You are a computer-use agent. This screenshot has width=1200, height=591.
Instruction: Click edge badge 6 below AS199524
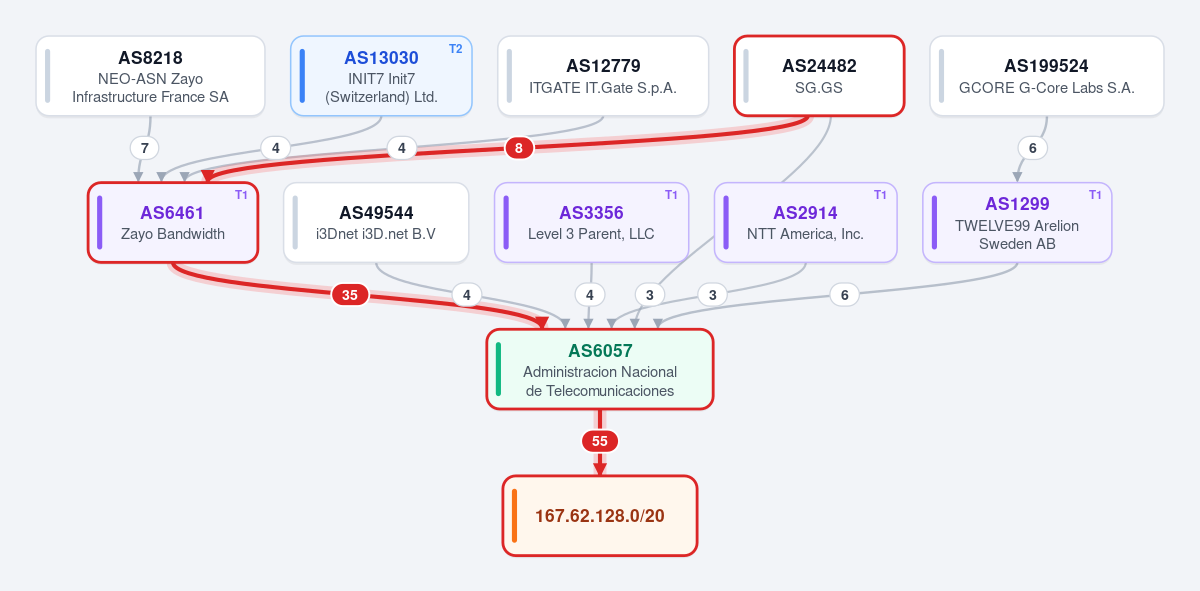pyautogui.click(x=1033, y=148)
